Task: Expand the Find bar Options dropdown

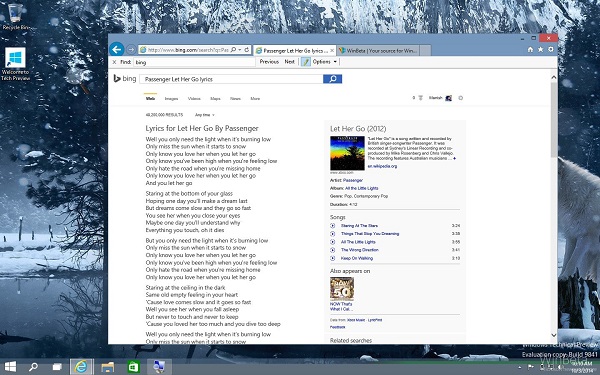Action: pyautogui.click(x=325, y=62)
